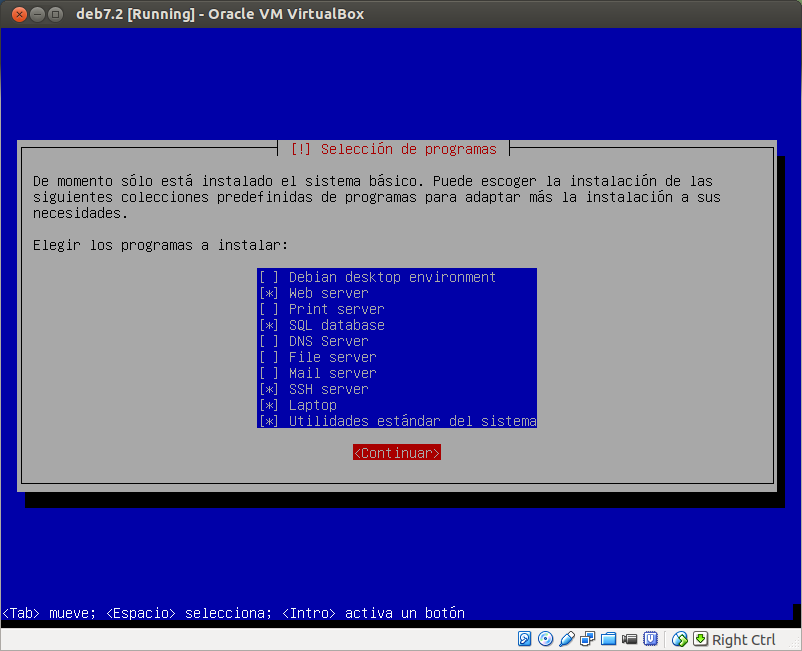Click the Right Ctrl host key indicator

point(744,638)
